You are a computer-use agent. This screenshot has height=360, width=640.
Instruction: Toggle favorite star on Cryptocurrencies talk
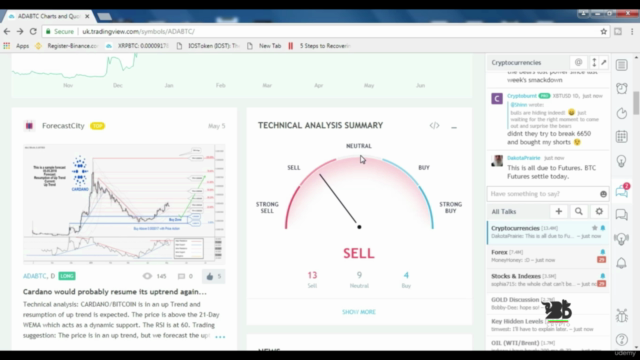pyautogui.click(x=595, y=228)
